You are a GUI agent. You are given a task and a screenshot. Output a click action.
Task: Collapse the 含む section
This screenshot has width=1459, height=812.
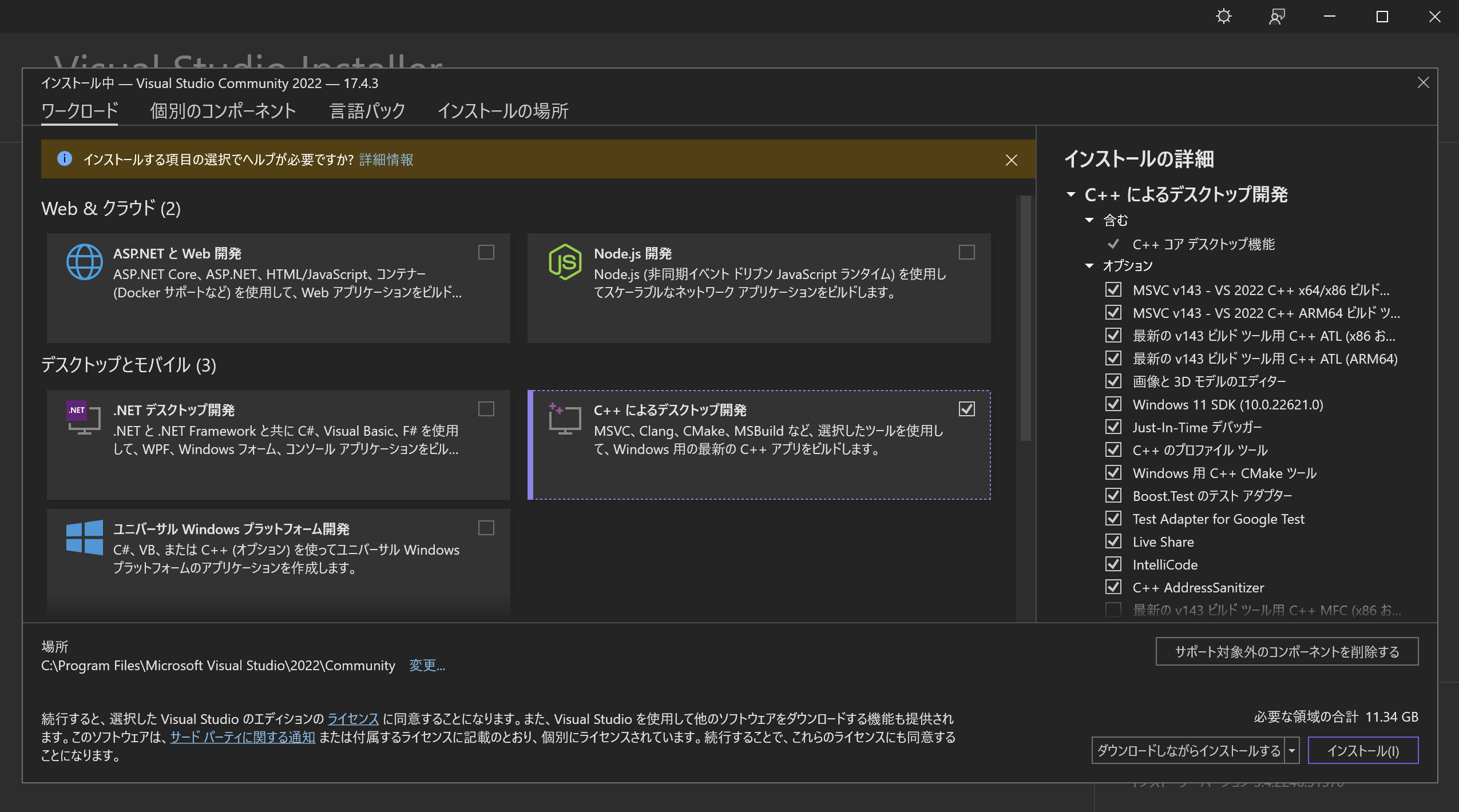pyautogui.click(x=1089, y=220)
